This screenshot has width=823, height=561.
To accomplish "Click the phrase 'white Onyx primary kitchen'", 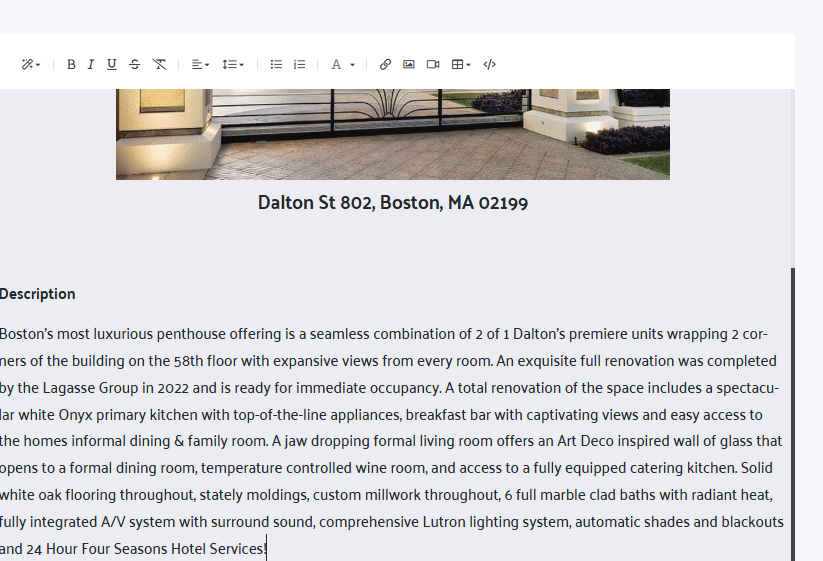I will coord(109,415).
